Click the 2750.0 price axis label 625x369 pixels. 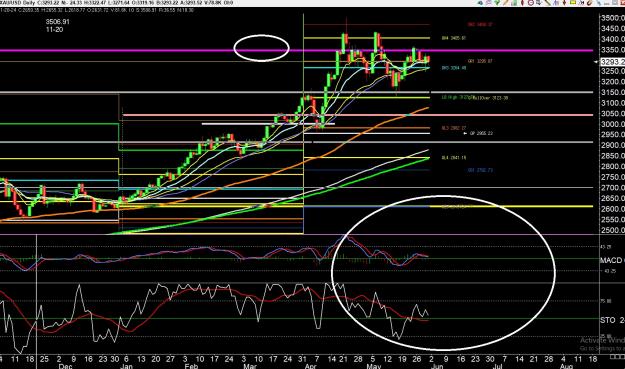tap(613, 177)
